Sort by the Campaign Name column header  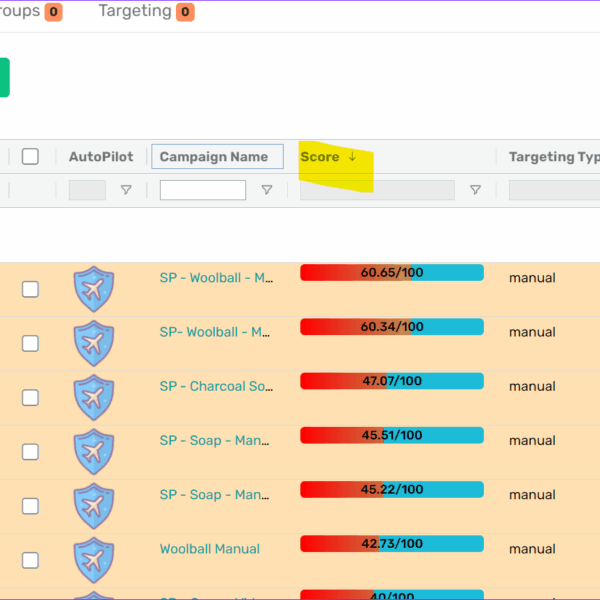coord(214,157)
